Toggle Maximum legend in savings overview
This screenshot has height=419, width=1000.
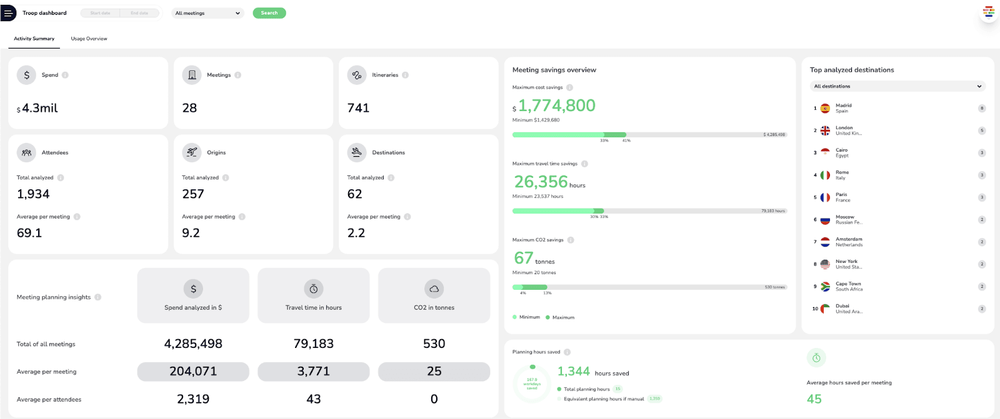pyautogui.click(x=562, y=317)
